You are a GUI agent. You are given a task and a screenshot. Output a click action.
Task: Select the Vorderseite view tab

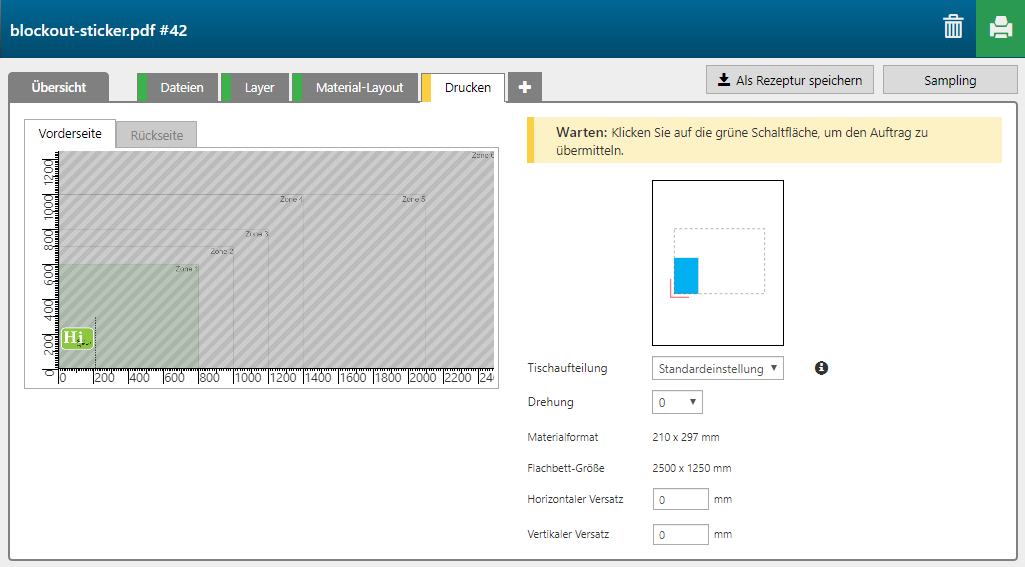pyautogui.click(x=70, y=134)
